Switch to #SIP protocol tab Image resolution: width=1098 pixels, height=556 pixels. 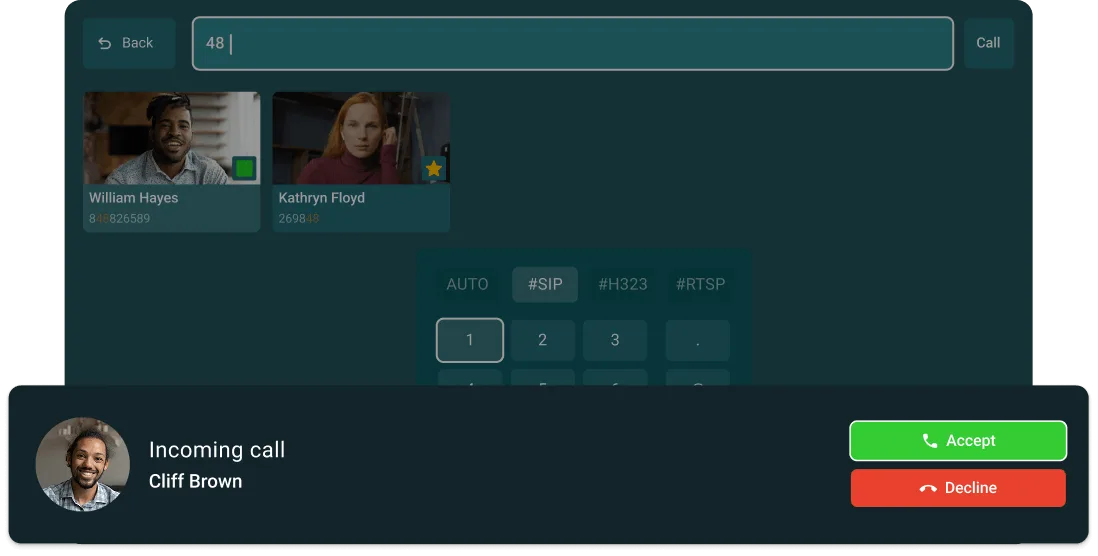coord(545,284)
